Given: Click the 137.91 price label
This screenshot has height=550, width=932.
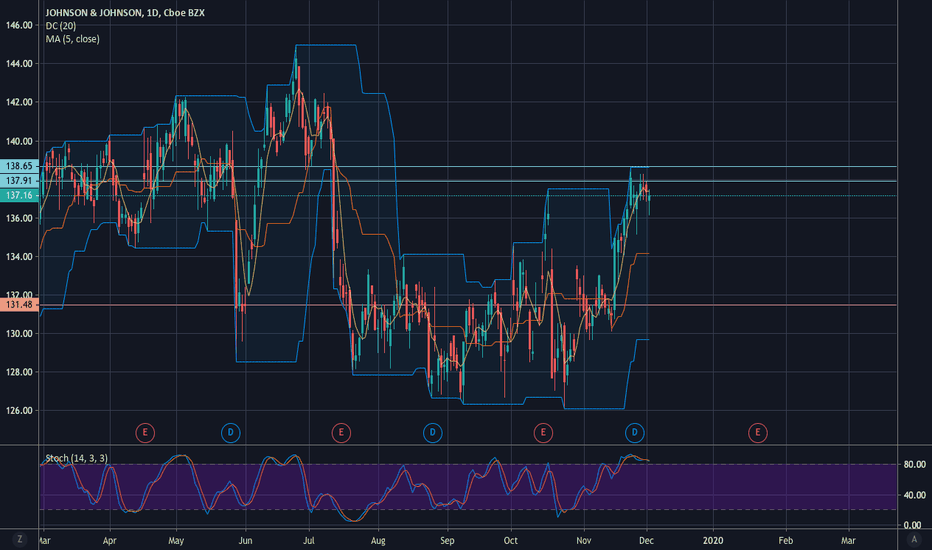Looking at the screenshot, I should coord(19,181).
